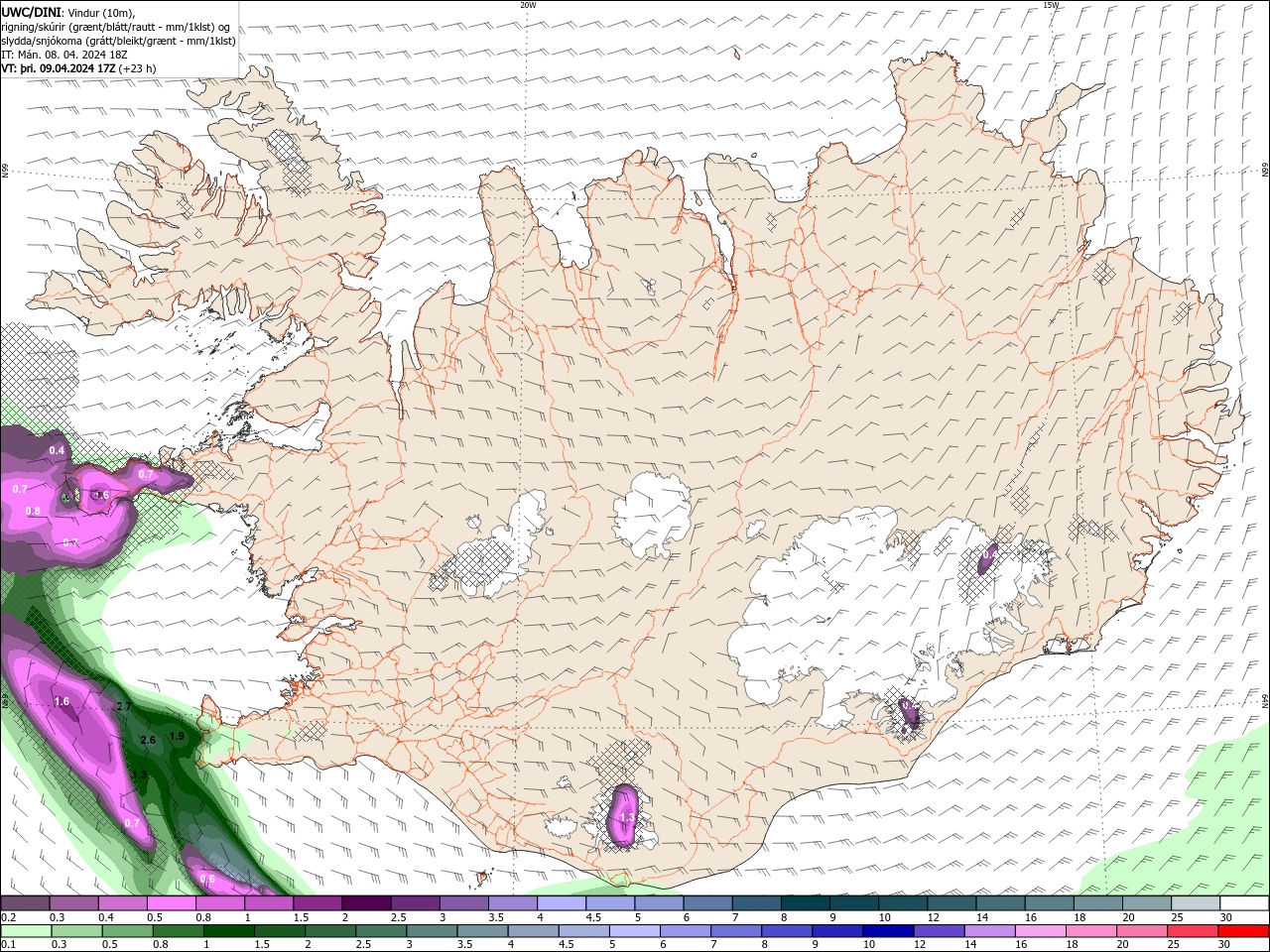Click the darkest purple 2–2.5 swatch, upper color bar
The width and height of the screenshot is (1270, 952).
pos(367,903)
